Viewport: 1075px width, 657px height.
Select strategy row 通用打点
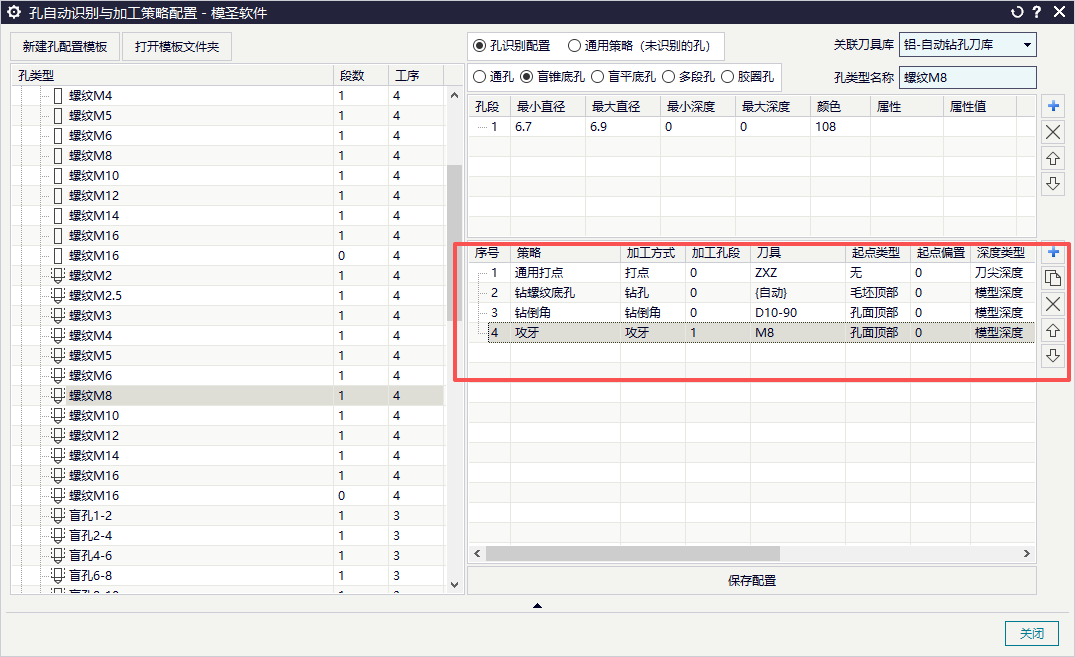click(752, 273)
